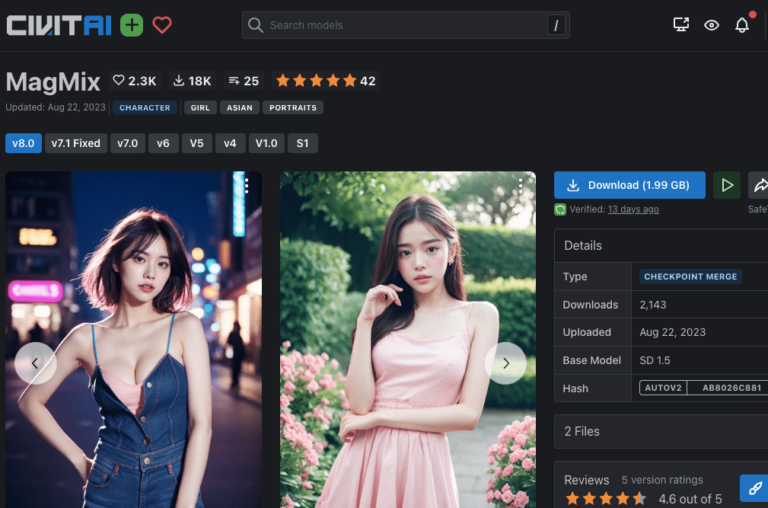Show next image with right arrow
The image size is (768, 508).
505,363
